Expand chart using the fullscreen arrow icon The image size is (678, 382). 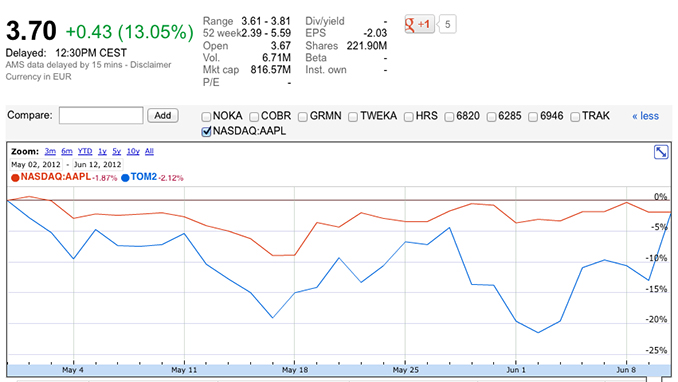[x=661, y=152]
